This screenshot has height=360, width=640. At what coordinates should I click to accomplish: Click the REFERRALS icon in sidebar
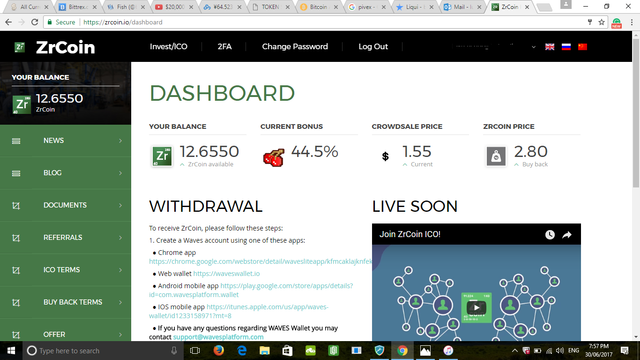16,238
